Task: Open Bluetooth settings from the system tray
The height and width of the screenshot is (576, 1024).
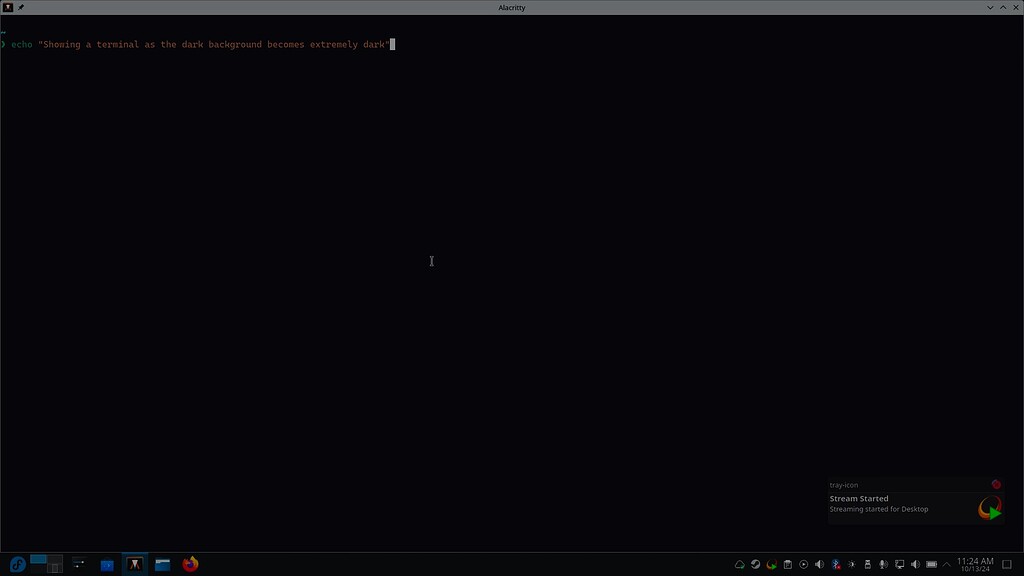Action: pyautogui.click(x=835, y=563)
